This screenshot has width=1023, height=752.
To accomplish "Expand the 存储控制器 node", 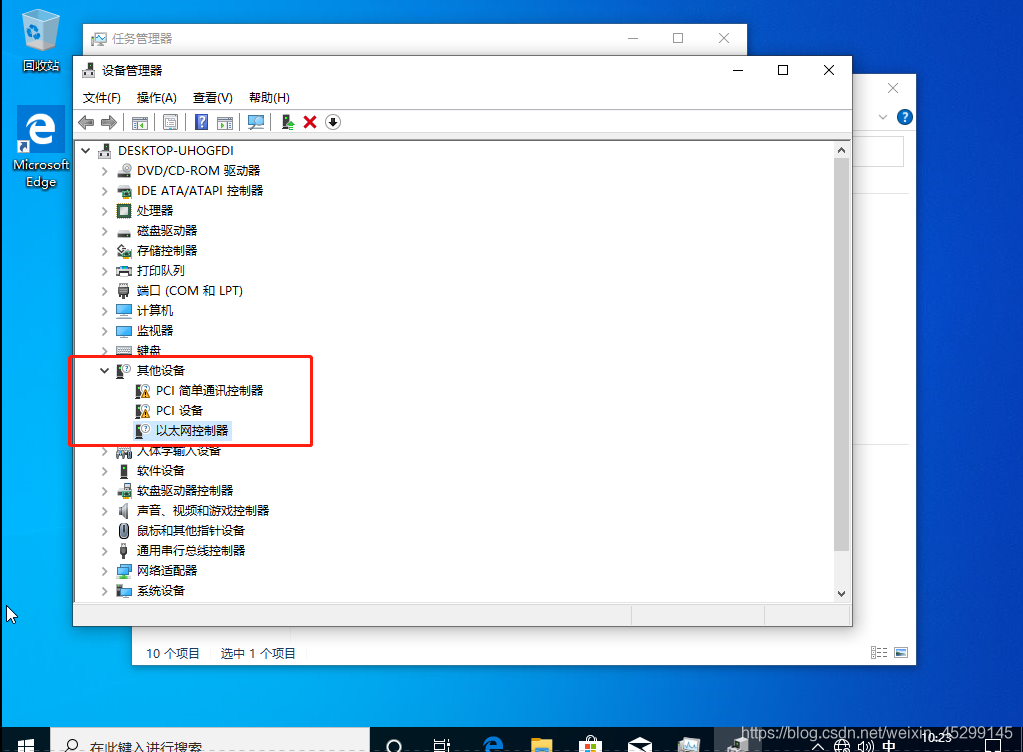I will (x=104, y=251).
